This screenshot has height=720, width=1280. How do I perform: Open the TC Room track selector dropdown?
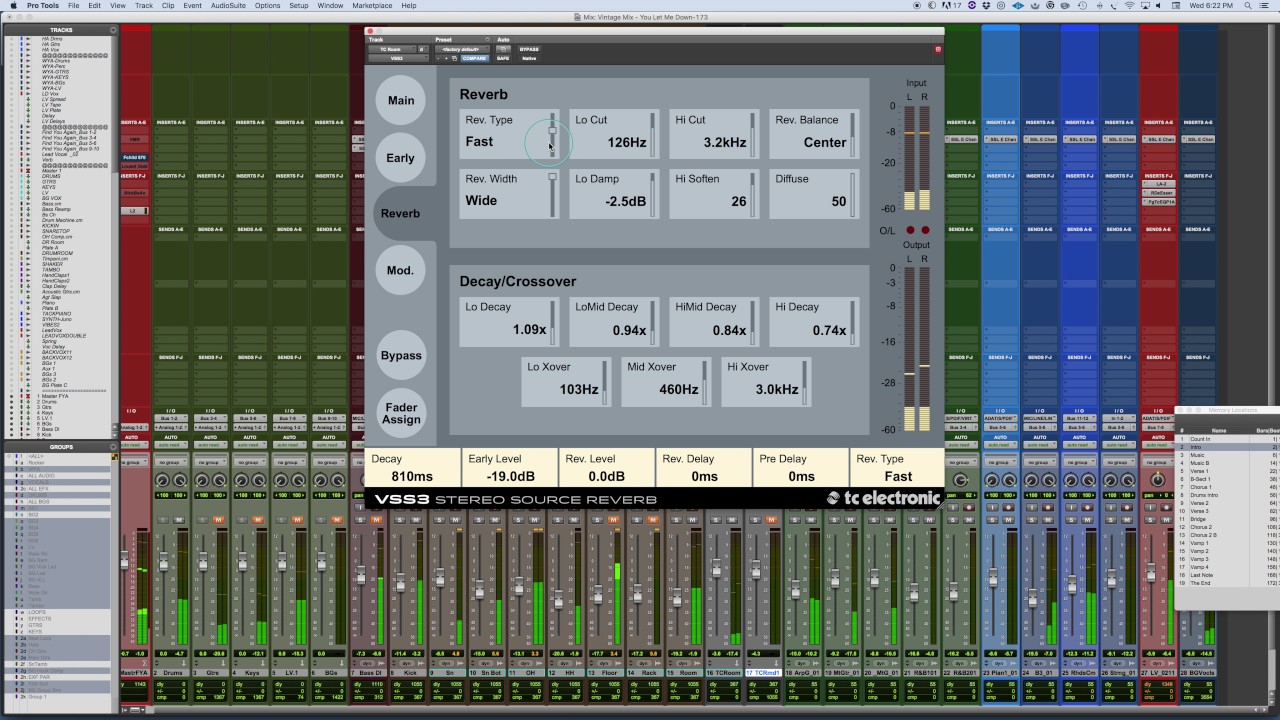click(392, 49)
